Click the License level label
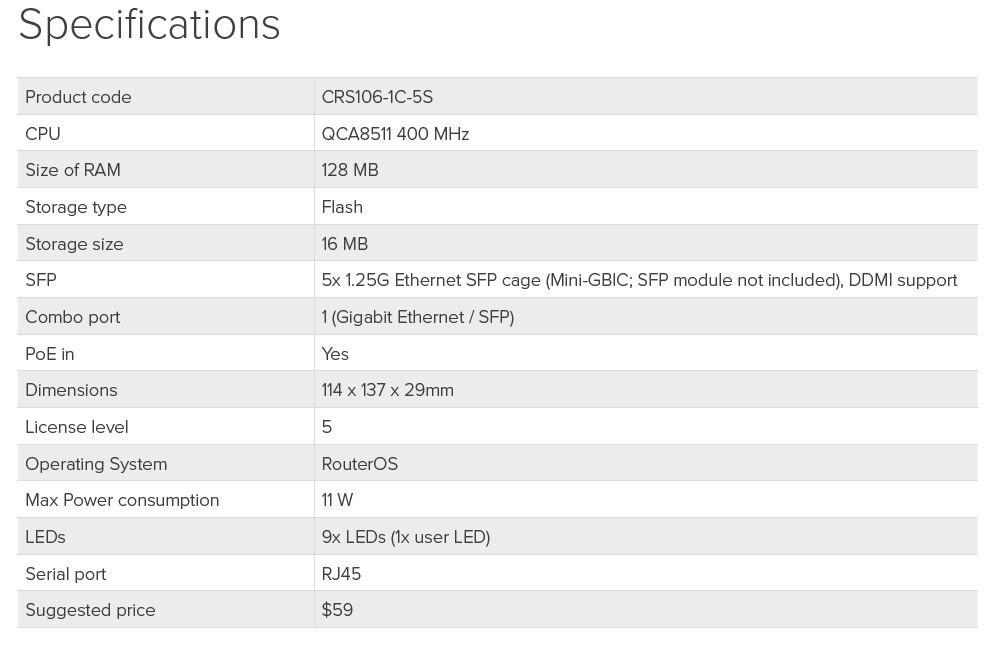 pos(77,427)
